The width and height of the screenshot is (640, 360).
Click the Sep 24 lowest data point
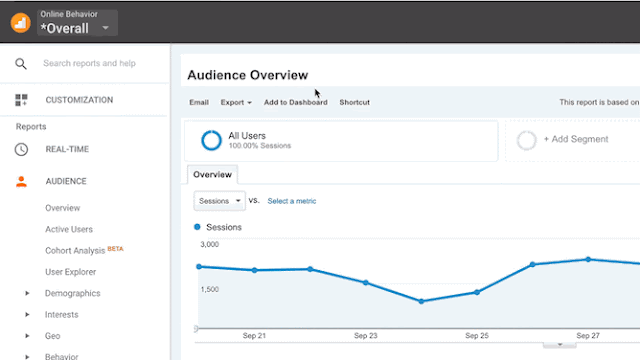coord(421,301)
